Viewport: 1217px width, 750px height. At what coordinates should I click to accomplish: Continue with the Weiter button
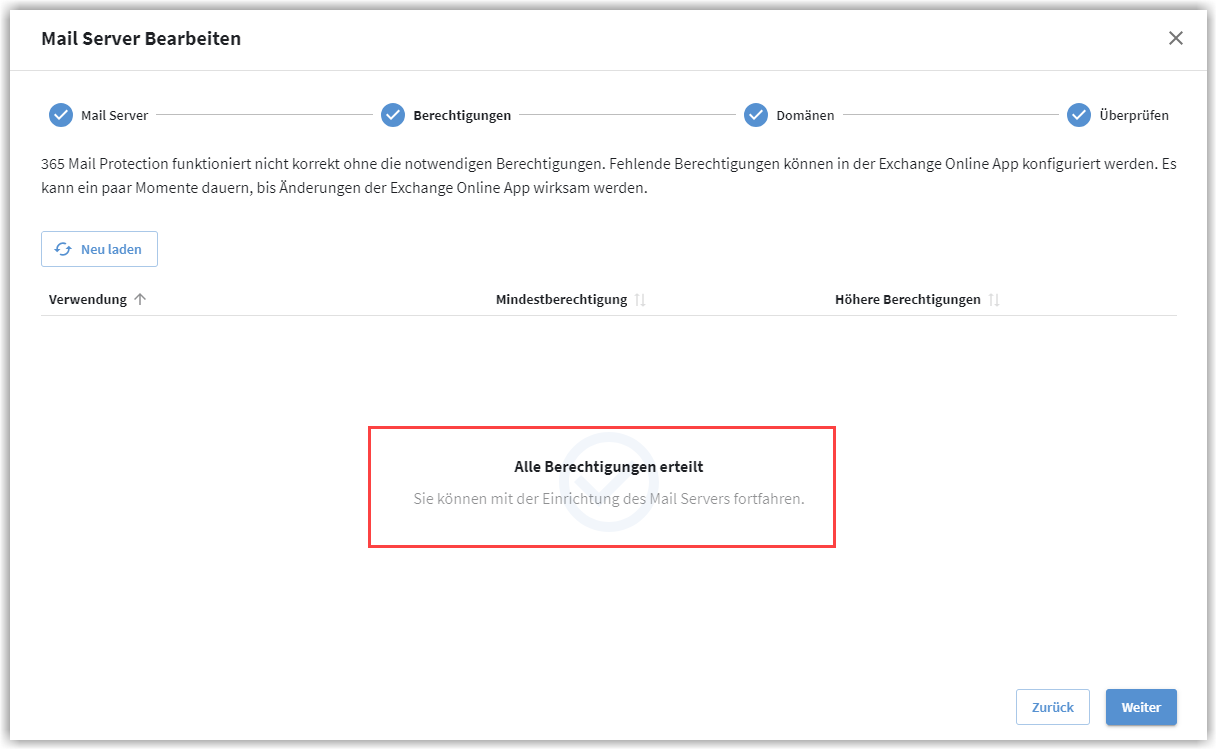pyautogui.click(x=1141, y=707)
